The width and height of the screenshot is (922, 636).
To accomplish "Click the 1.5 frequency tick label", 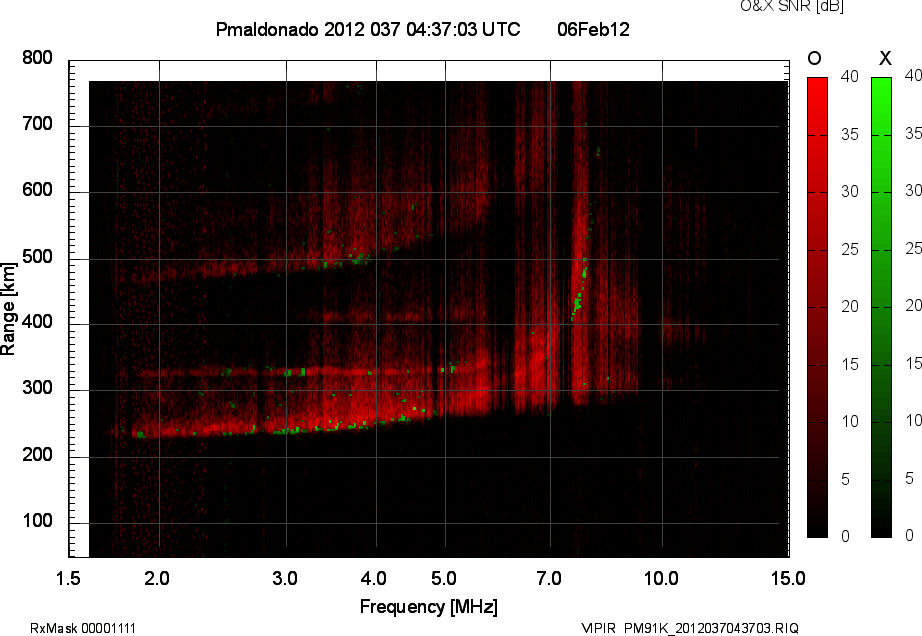I will pyautogui.click(x=68, y=578).
